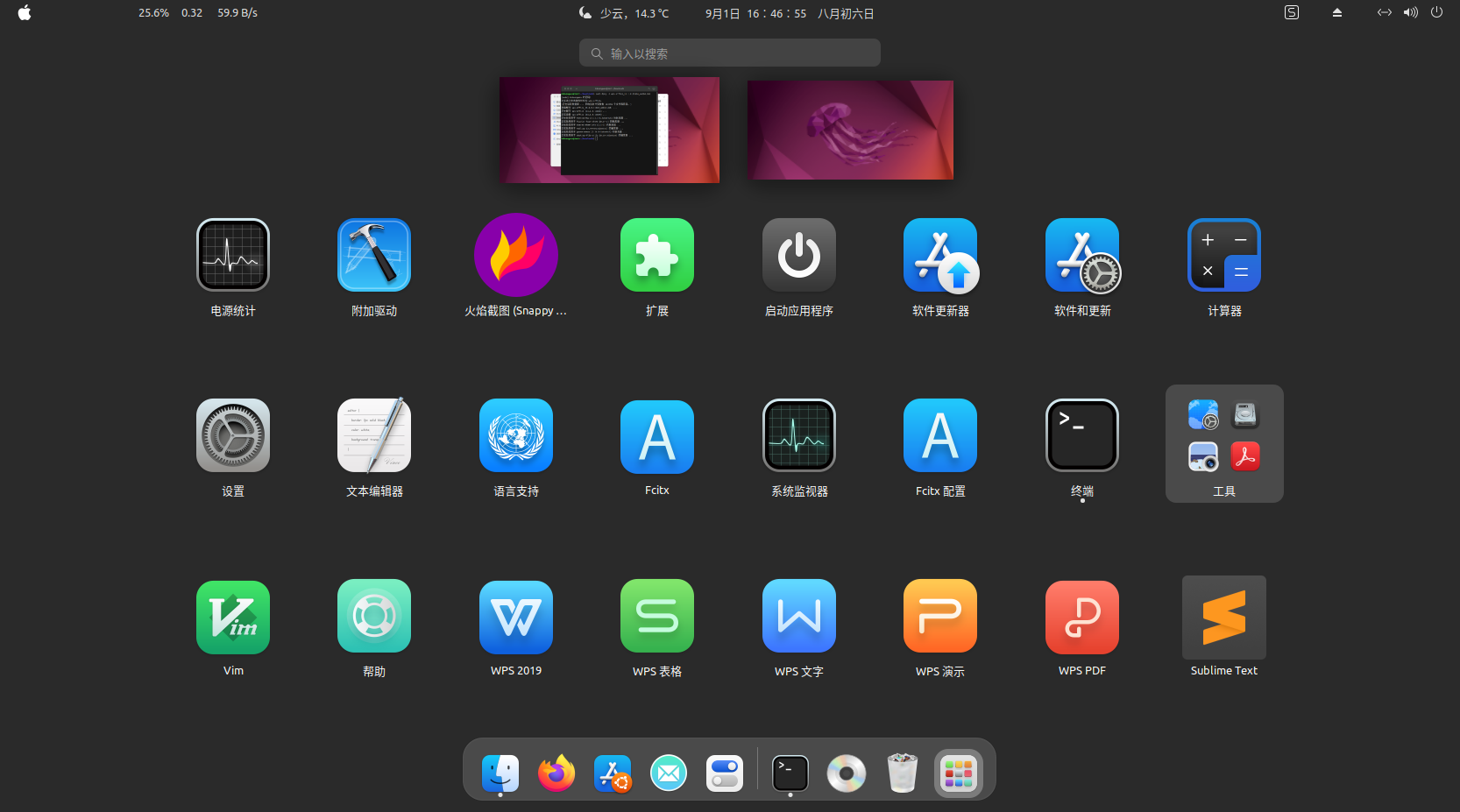1460x812 pixels.
Task: Open 系统监视器 system monitor
Action: coord(799,435)
